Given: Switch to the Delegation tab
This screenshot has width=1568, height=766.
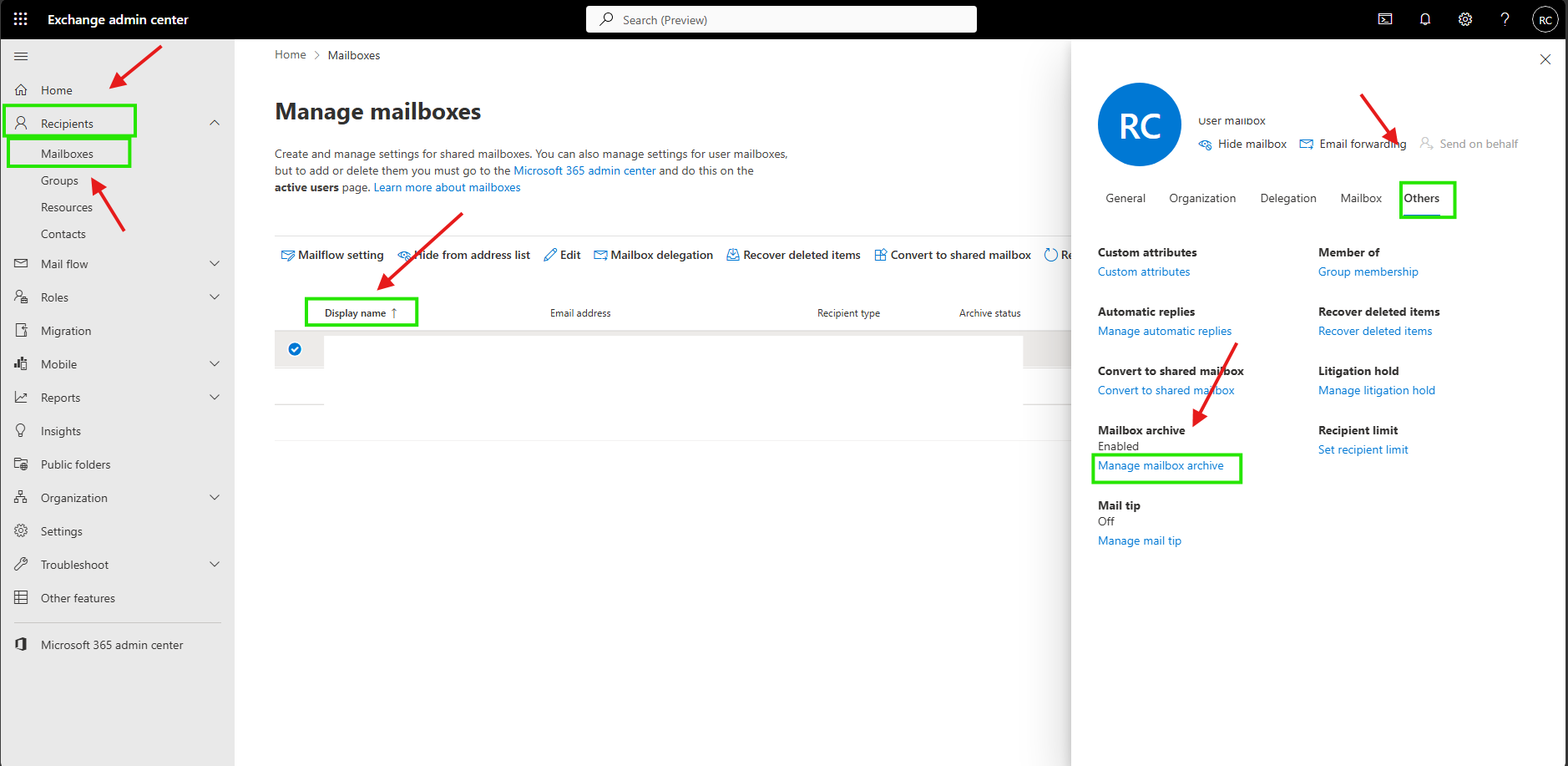Looking at the screenshot, I should tap(1288, 198).
